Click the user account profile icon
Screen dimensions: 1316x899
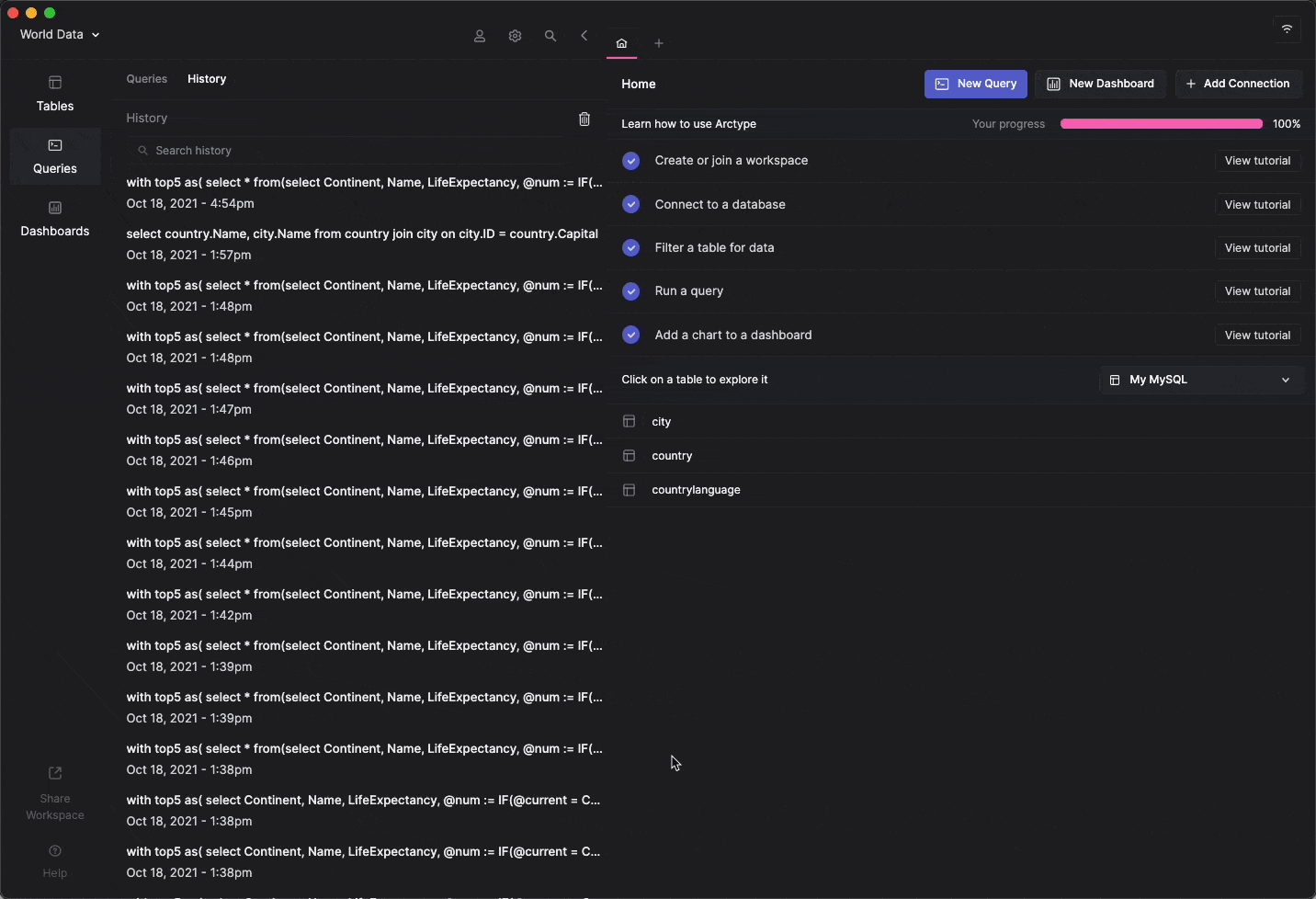(x=479, y=36)
